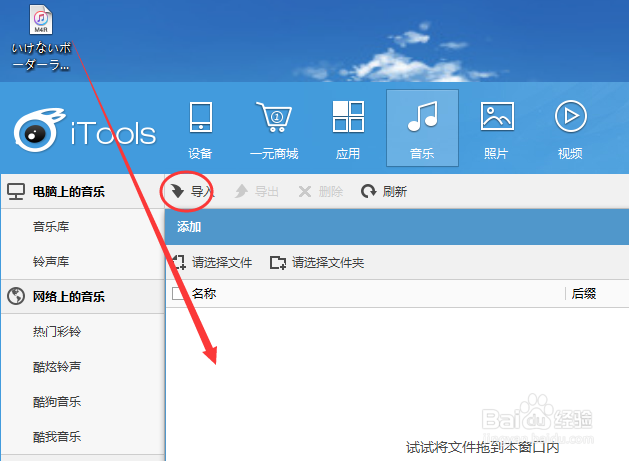
Task: Click the monitor icon beside 电脑上的音乐
Action: tap(16, 192)
